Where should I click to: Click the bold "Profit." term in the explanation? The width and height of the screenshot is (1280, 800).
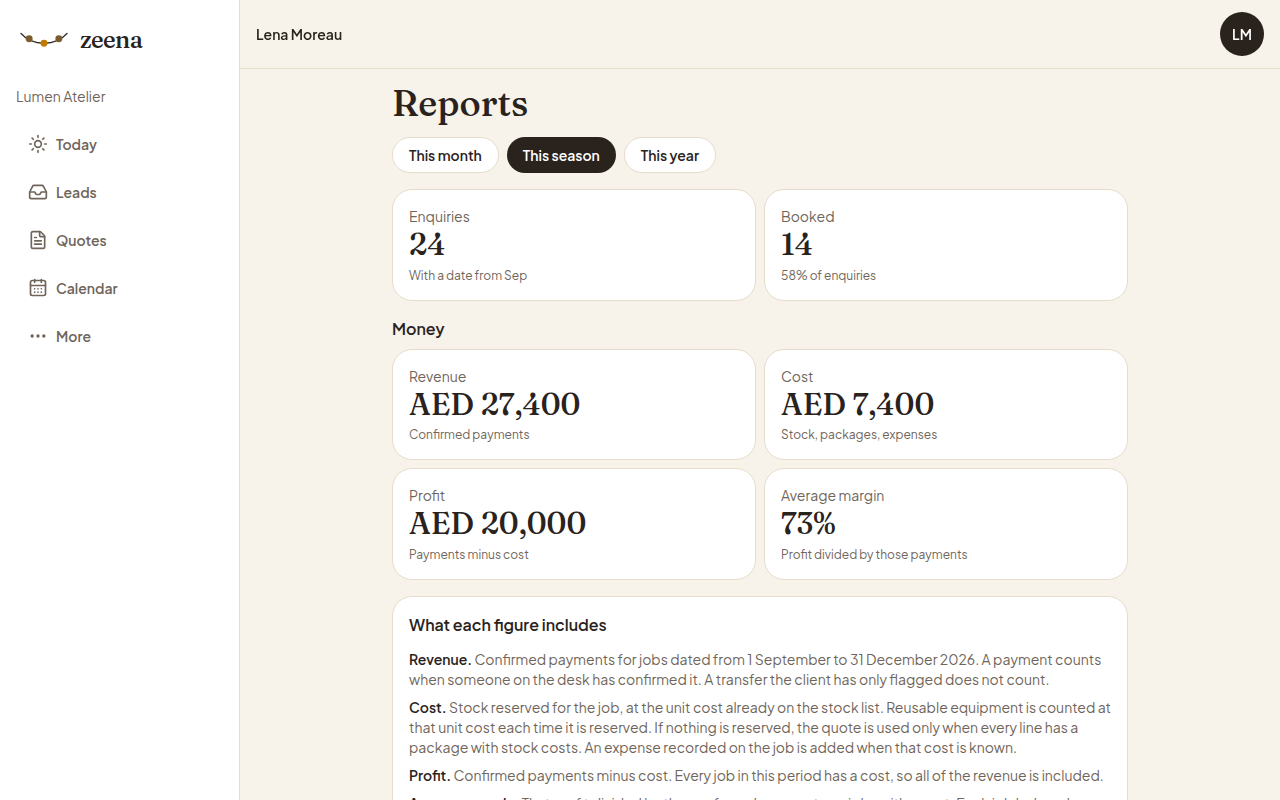click(x=429, y=776)
